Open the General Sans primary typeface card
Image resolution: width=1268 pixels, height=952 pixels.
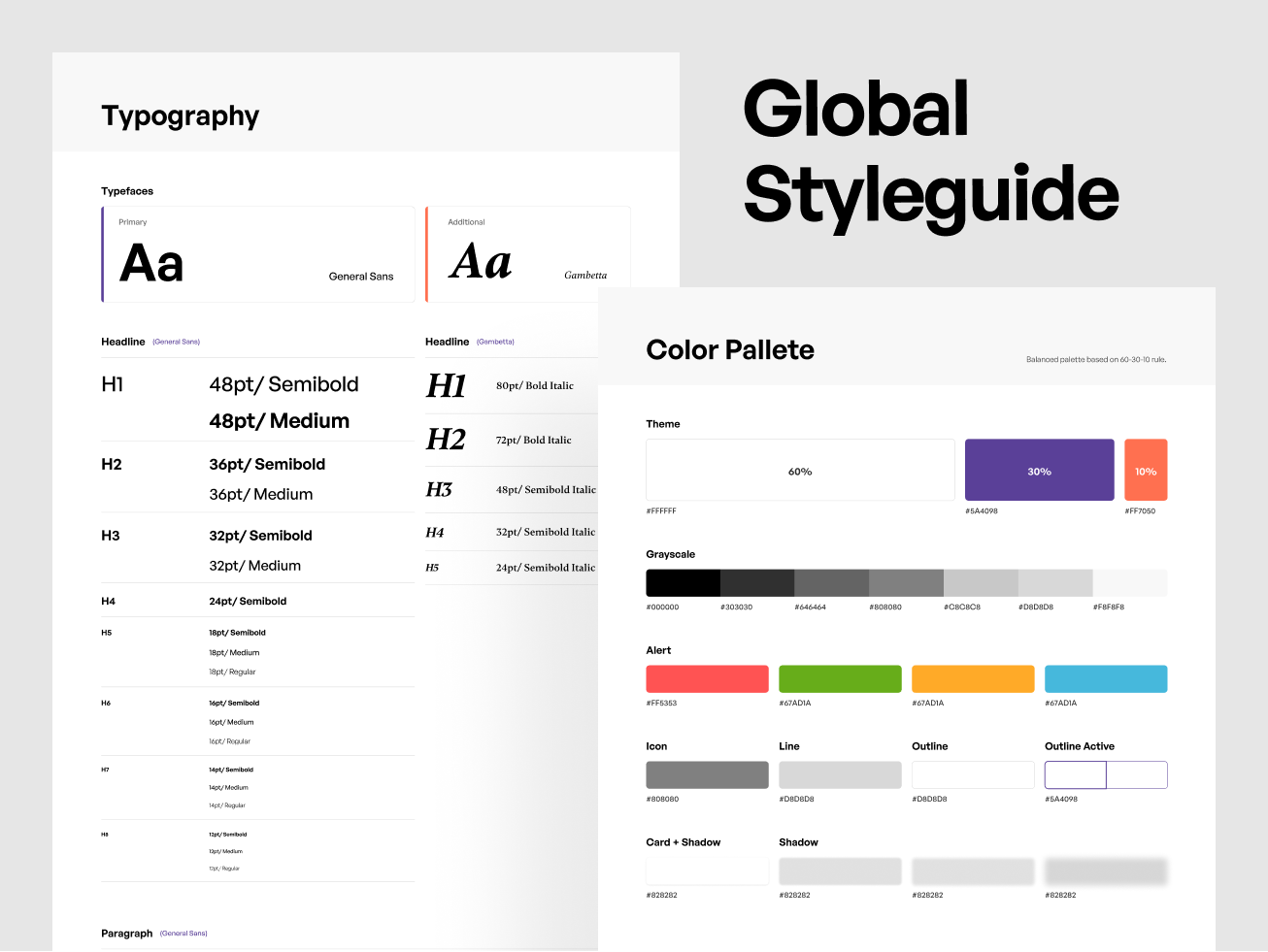tap(257, 254)
